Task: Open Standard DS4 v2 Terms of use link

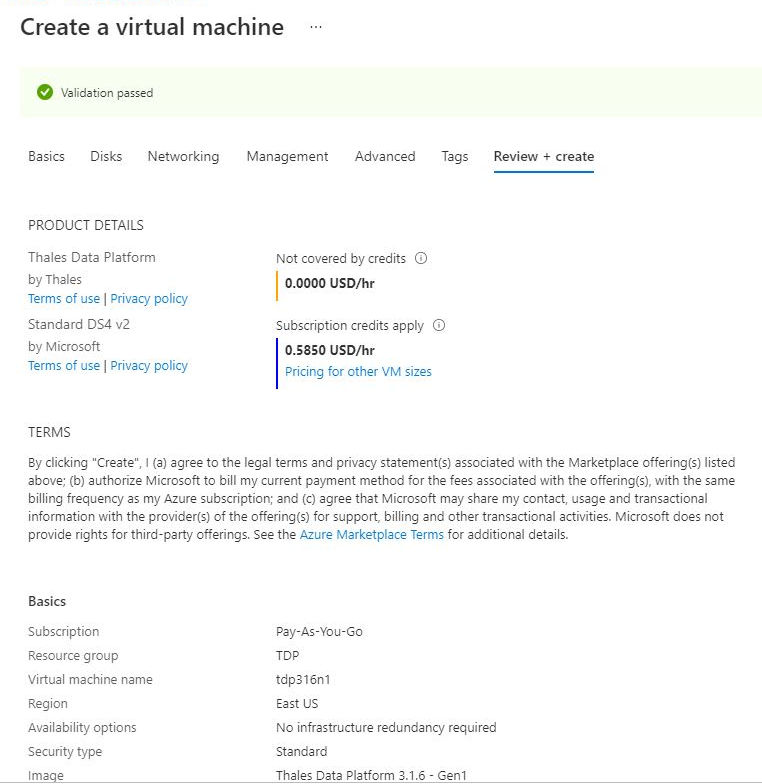Action: click(64, 366)
